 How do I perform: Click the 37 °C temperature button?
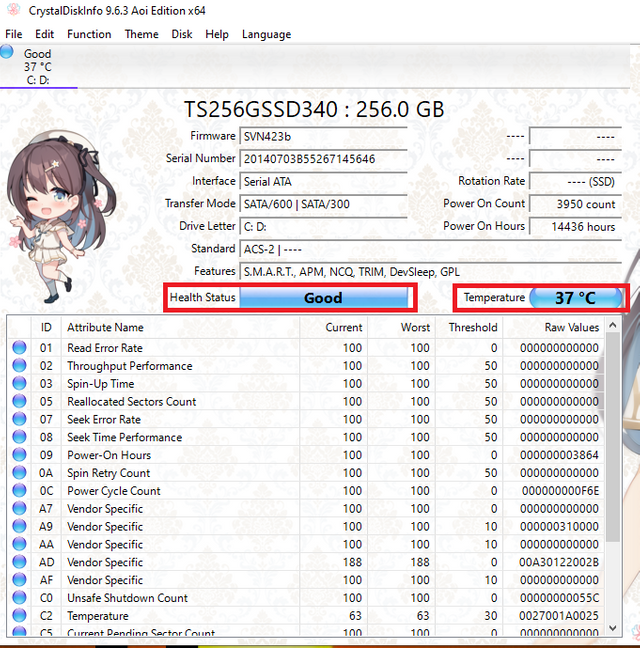tap(576, 298)
